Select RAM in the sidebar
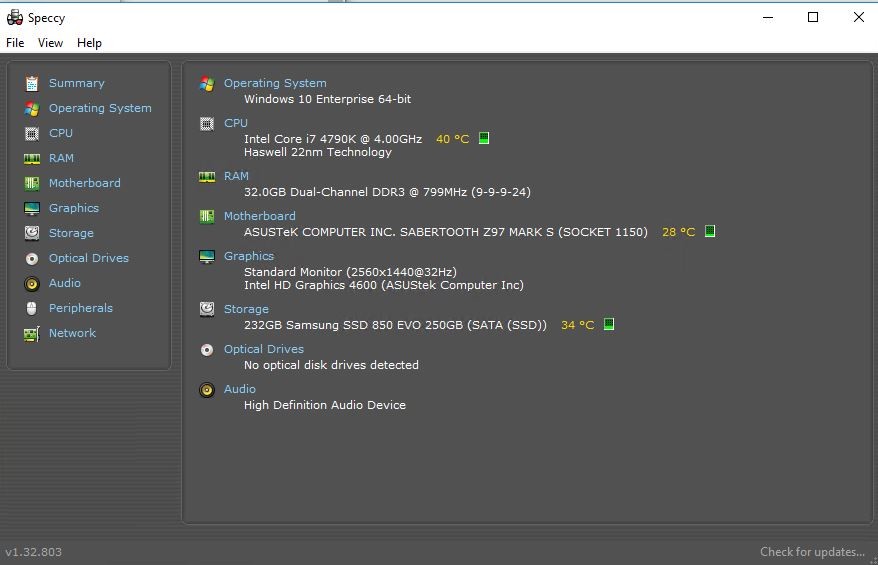This screenshot has height=565, width=878. click(x=61, y=158)
